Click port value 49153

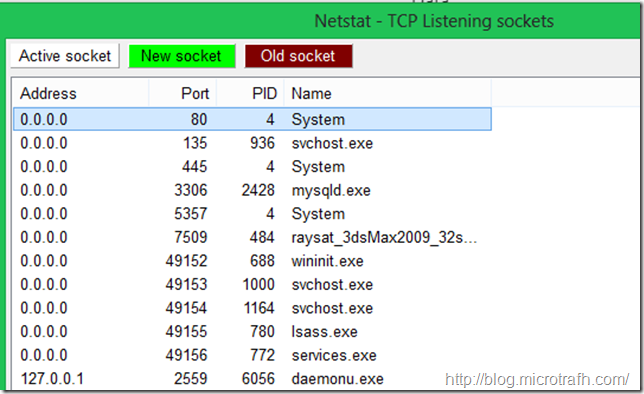click(x=186, y=285)
